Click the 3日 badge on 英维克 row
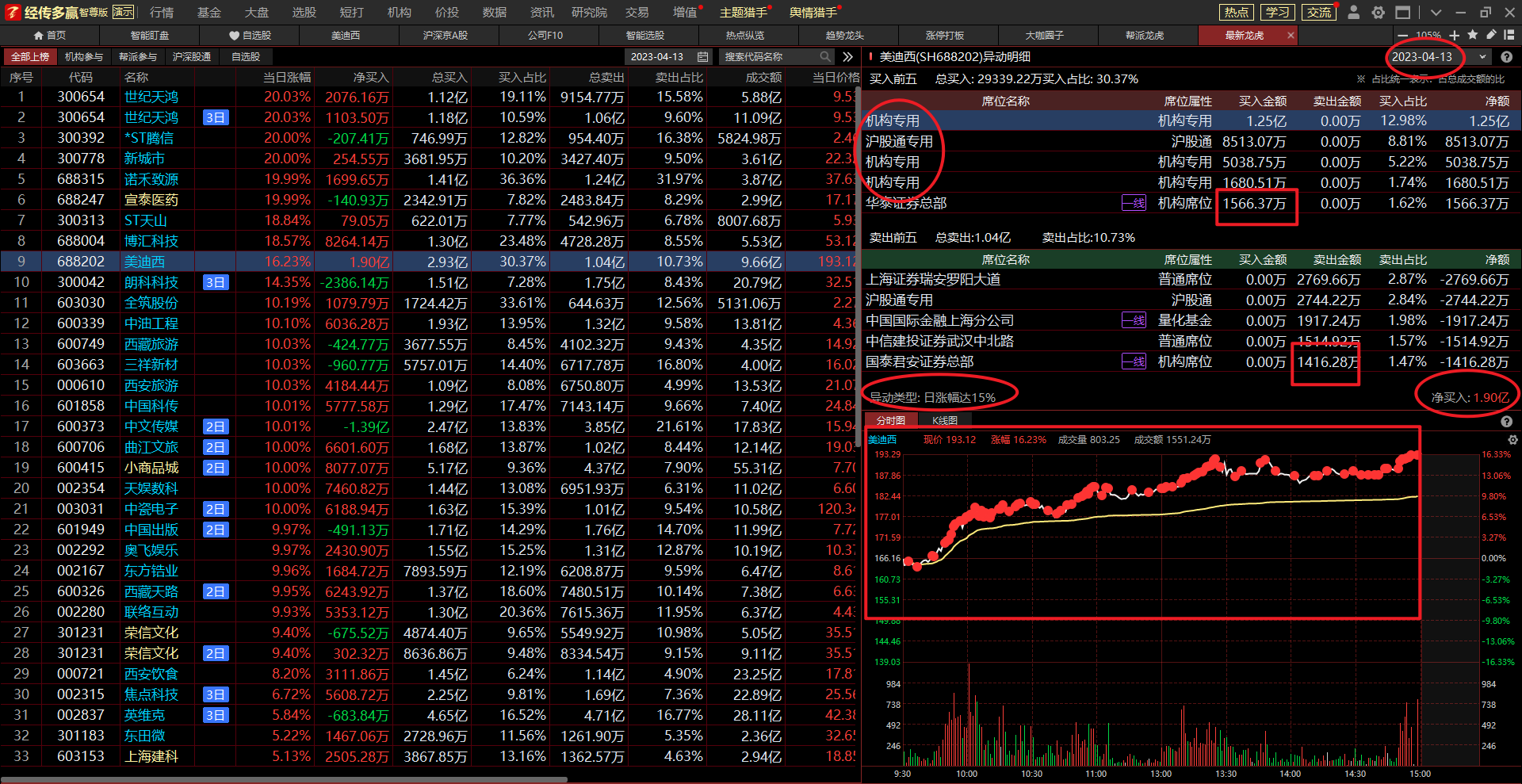1522x784 pixels. (x=216, y=715)
